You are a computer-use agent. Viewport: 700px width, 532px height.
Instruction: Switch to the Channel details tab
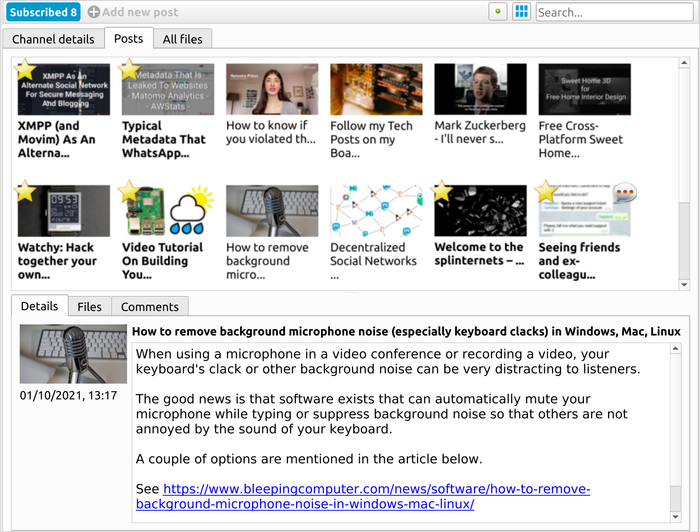pos(53,39)
